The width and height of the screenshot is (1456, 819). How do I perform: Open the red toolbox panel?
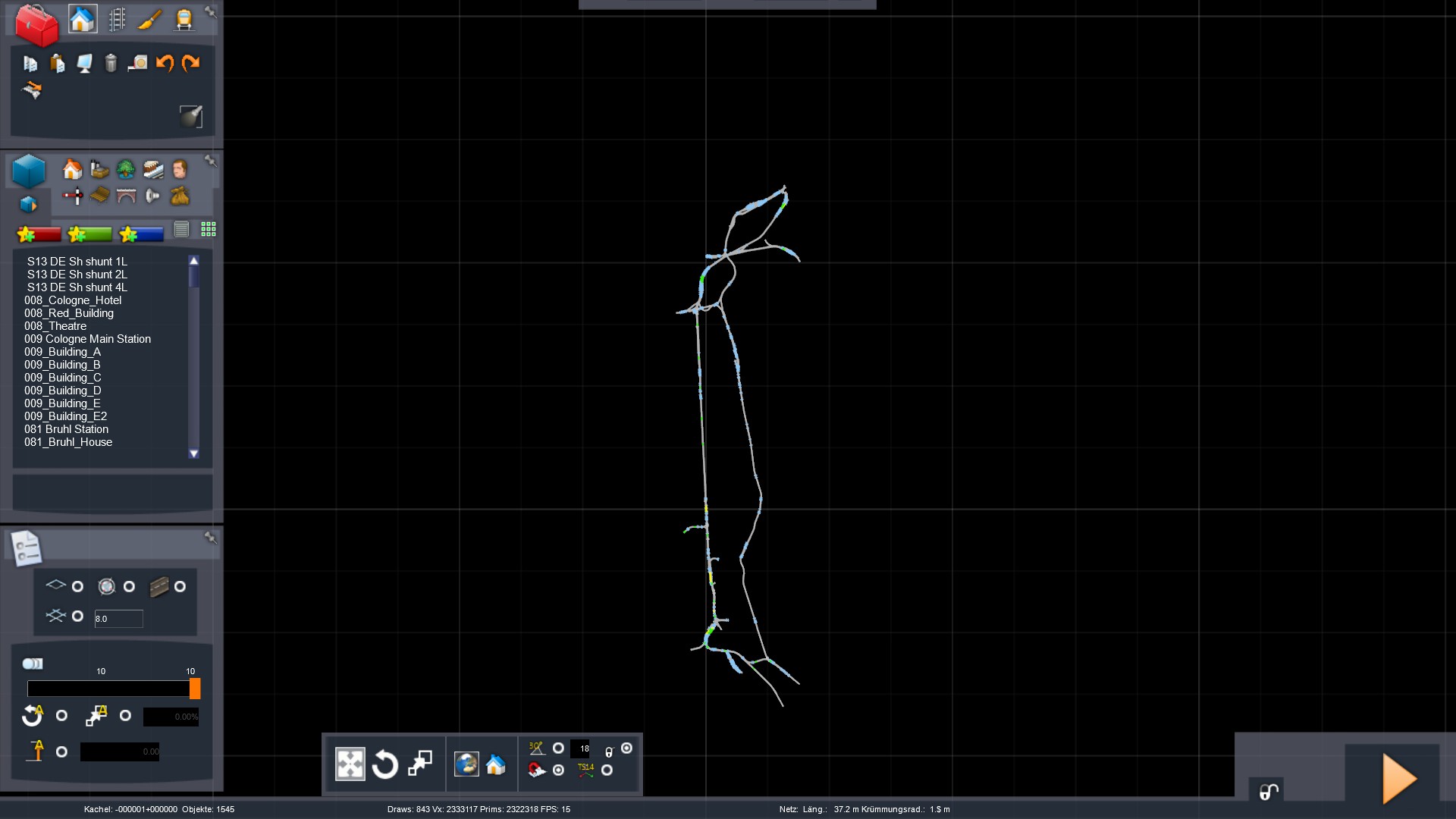point(36,25)
